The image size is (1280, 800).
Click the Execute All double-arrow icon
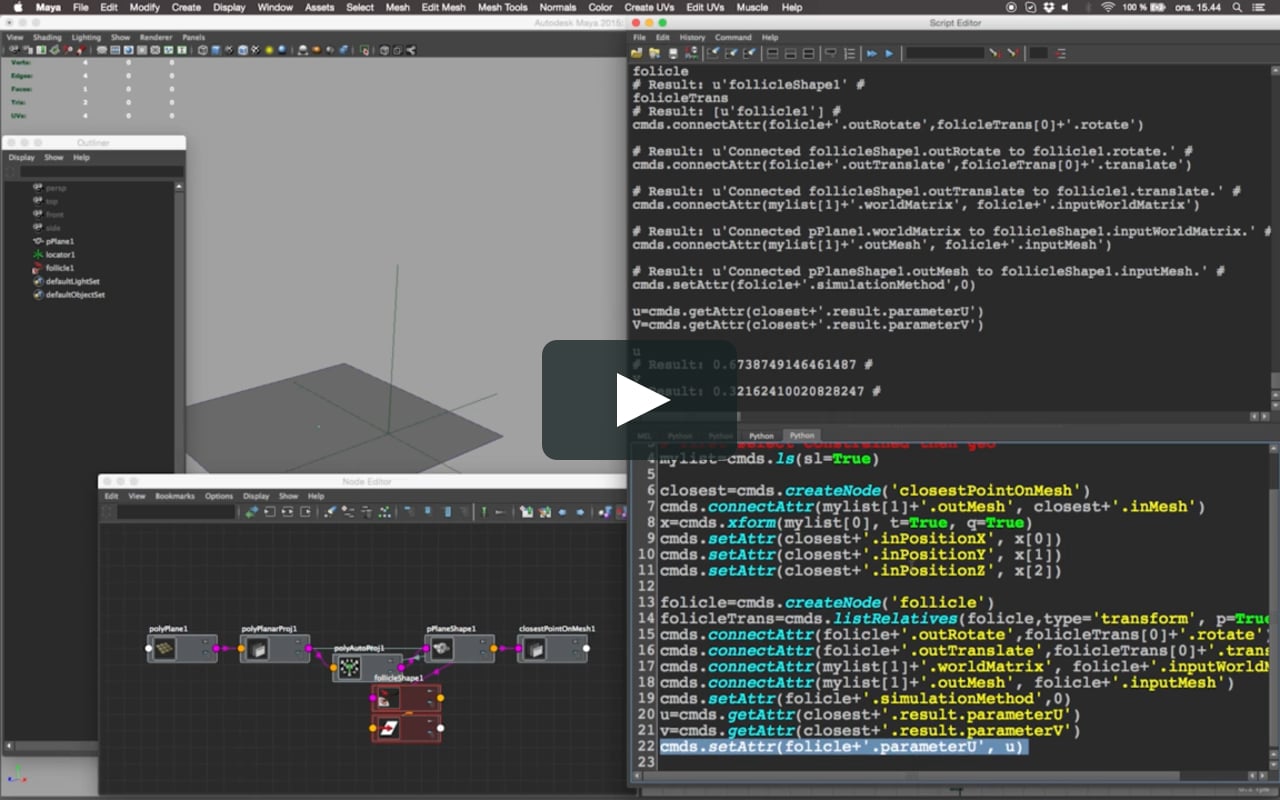[872, 53]
